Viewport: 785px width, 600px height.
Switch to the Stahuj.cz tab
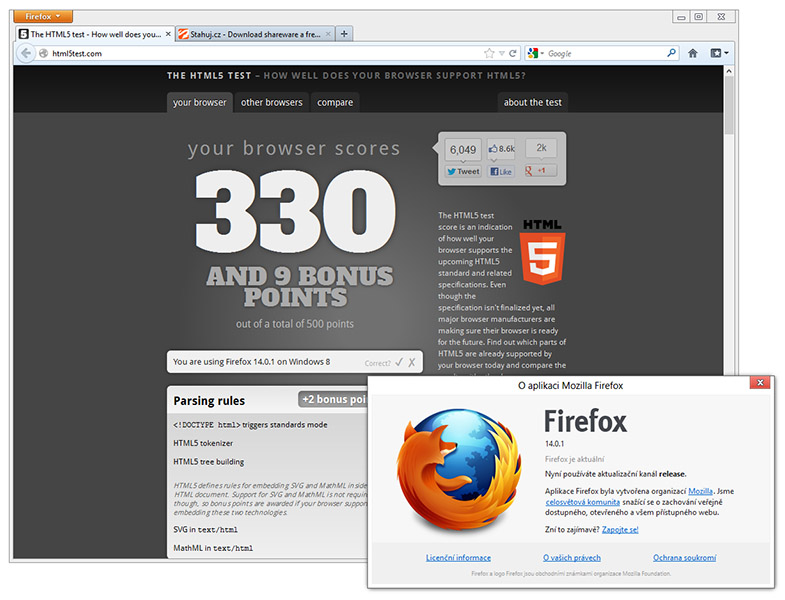point(255,34)
